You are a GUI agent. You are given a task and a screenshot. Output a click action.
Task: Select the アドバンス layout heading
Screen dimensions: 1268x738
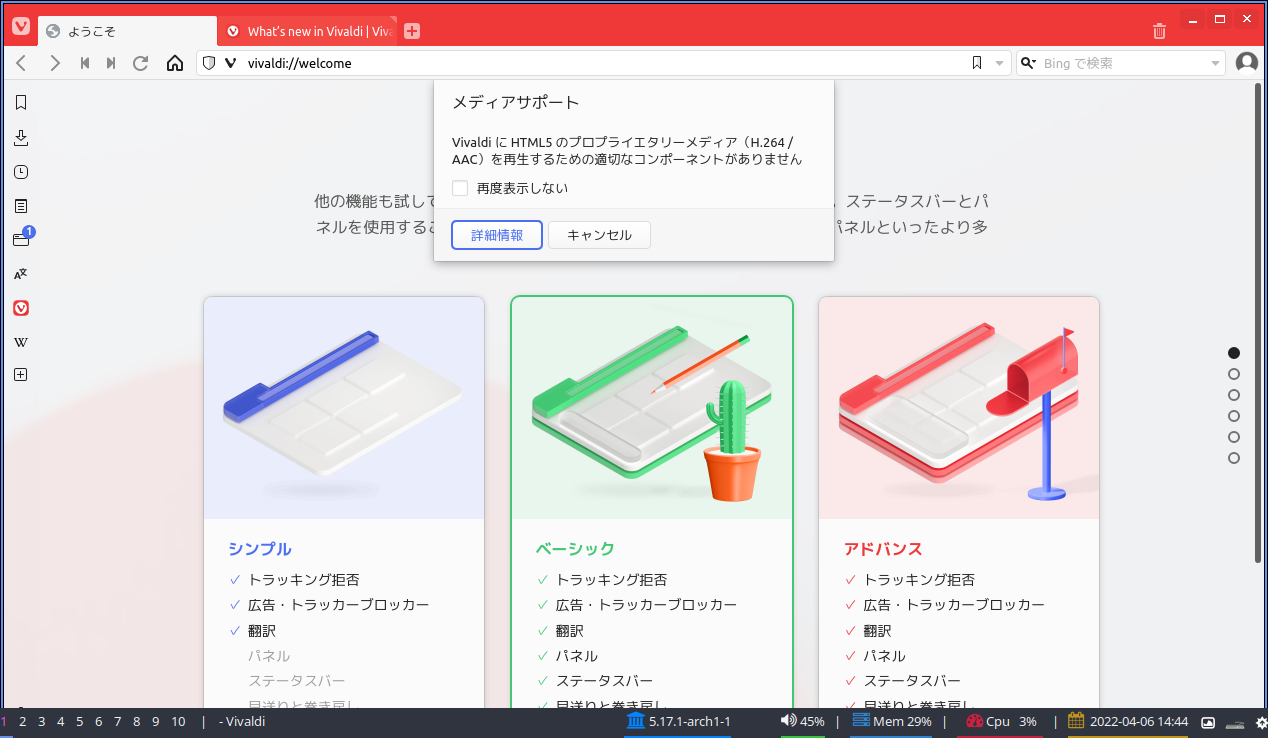883,549
